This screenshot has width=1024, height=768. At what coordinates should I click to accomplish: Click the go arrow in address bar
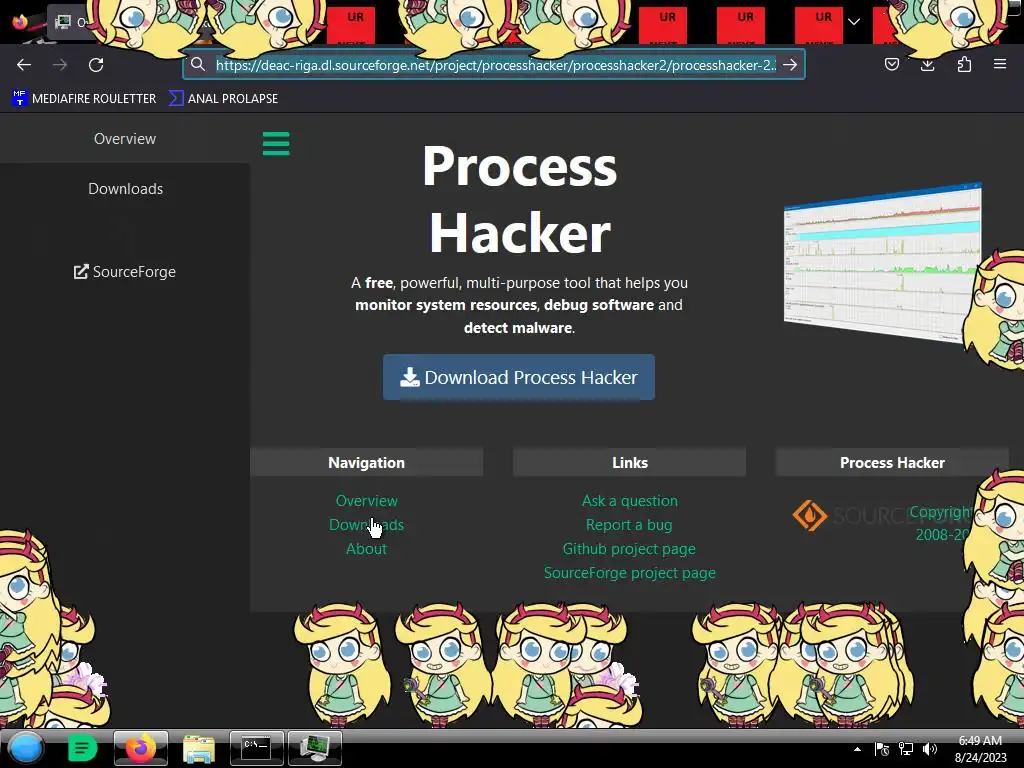tap(790, 65)
